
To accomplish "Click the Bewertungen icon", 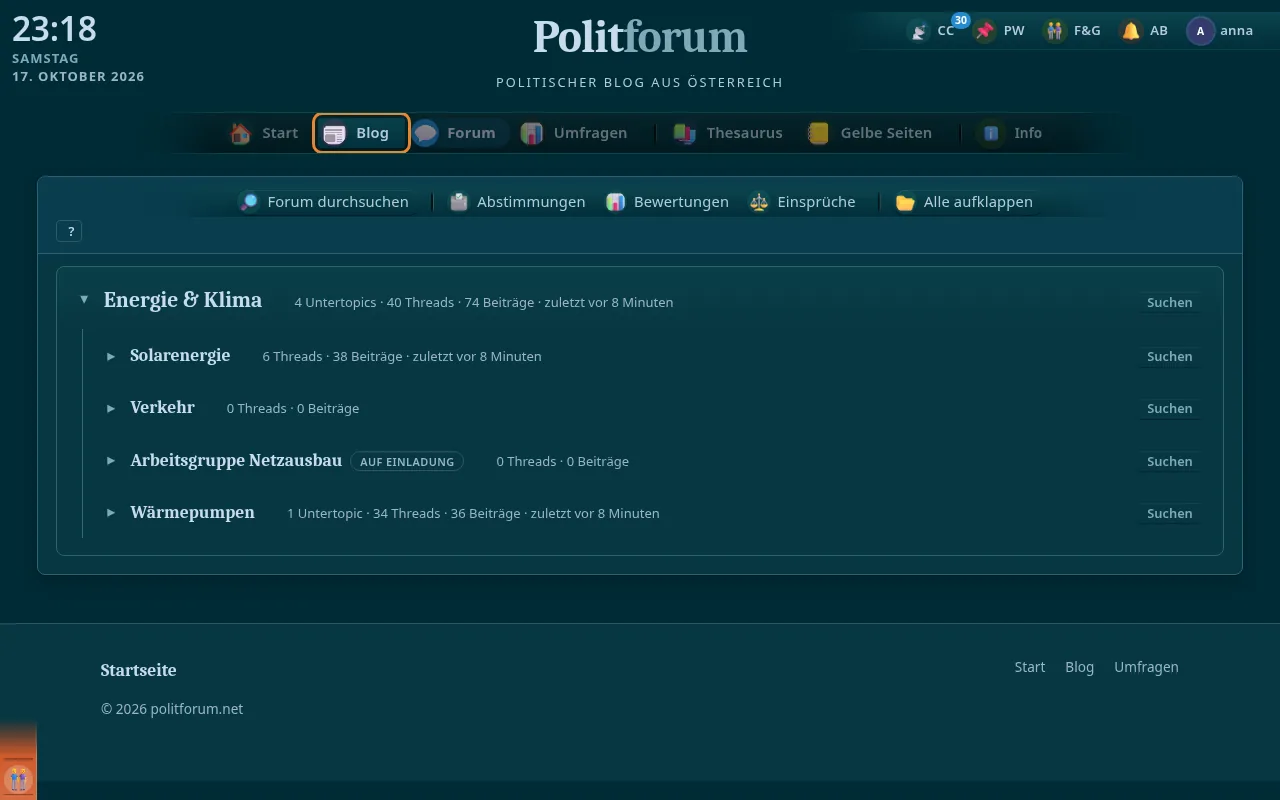I will point(616,202).
